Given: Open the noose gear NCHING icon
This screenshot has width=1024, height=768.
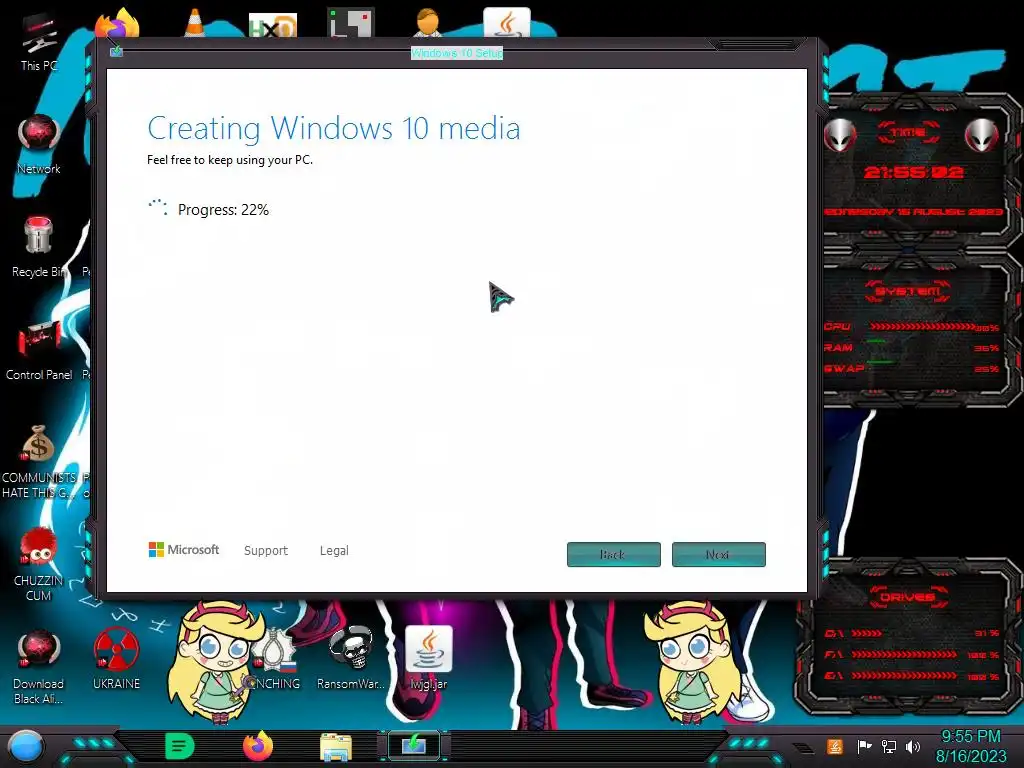Looking at the screenshot, I should 276,658.
